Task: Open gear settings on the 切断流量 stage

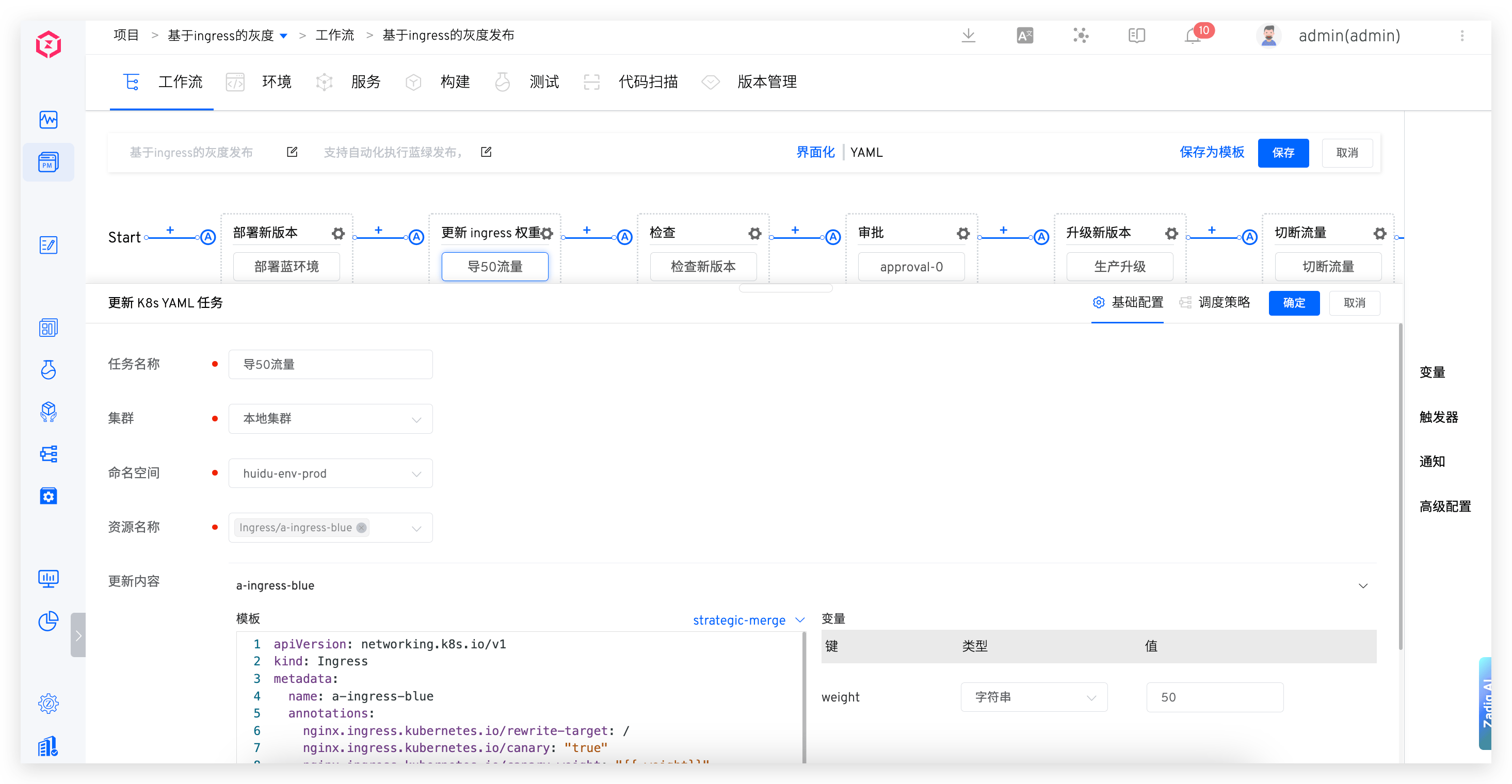Action: pyautogui.click(x=1379, y=233)
